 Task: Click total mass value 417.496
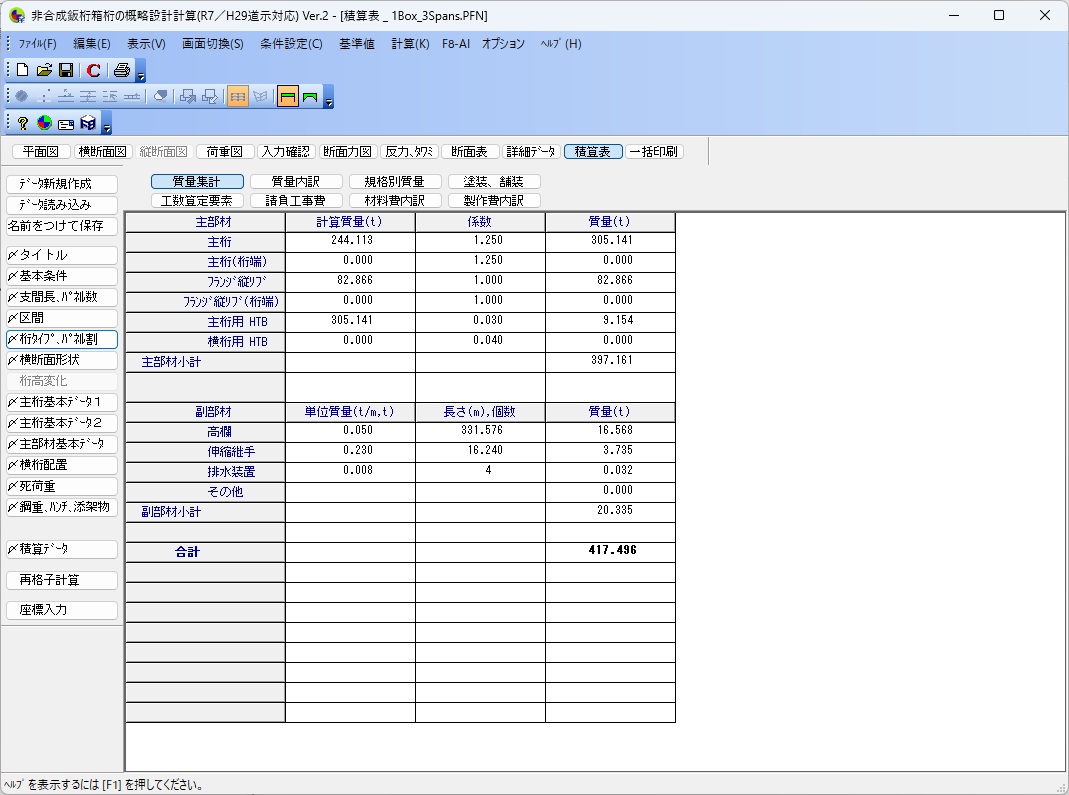[x=612, y=550]
